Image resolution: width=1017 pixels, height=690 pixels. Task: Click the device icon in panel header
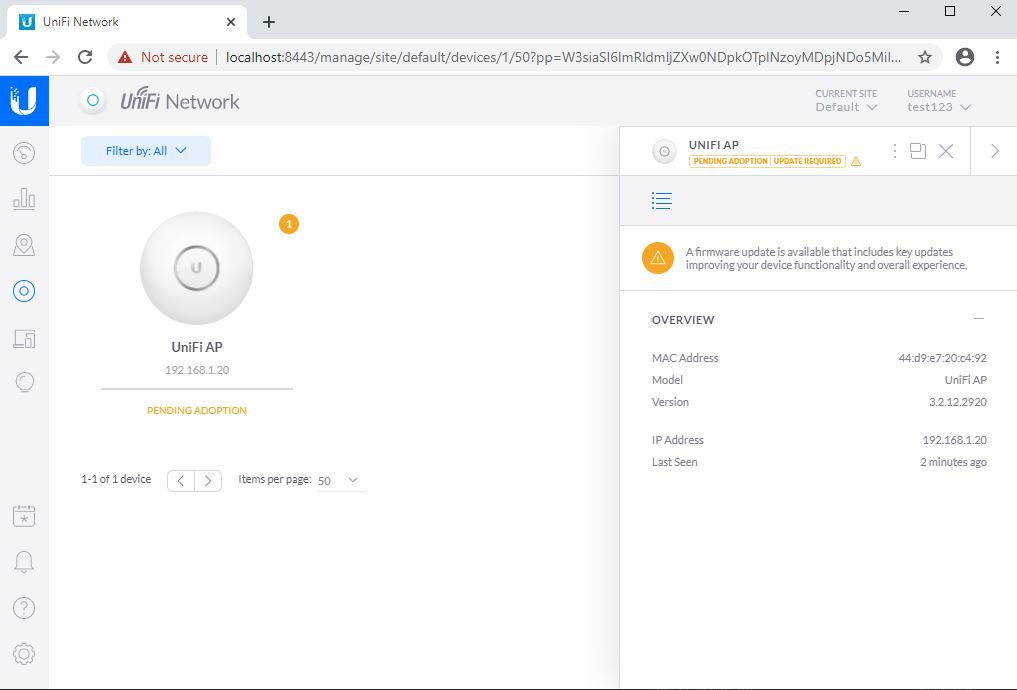pos(664,152)
